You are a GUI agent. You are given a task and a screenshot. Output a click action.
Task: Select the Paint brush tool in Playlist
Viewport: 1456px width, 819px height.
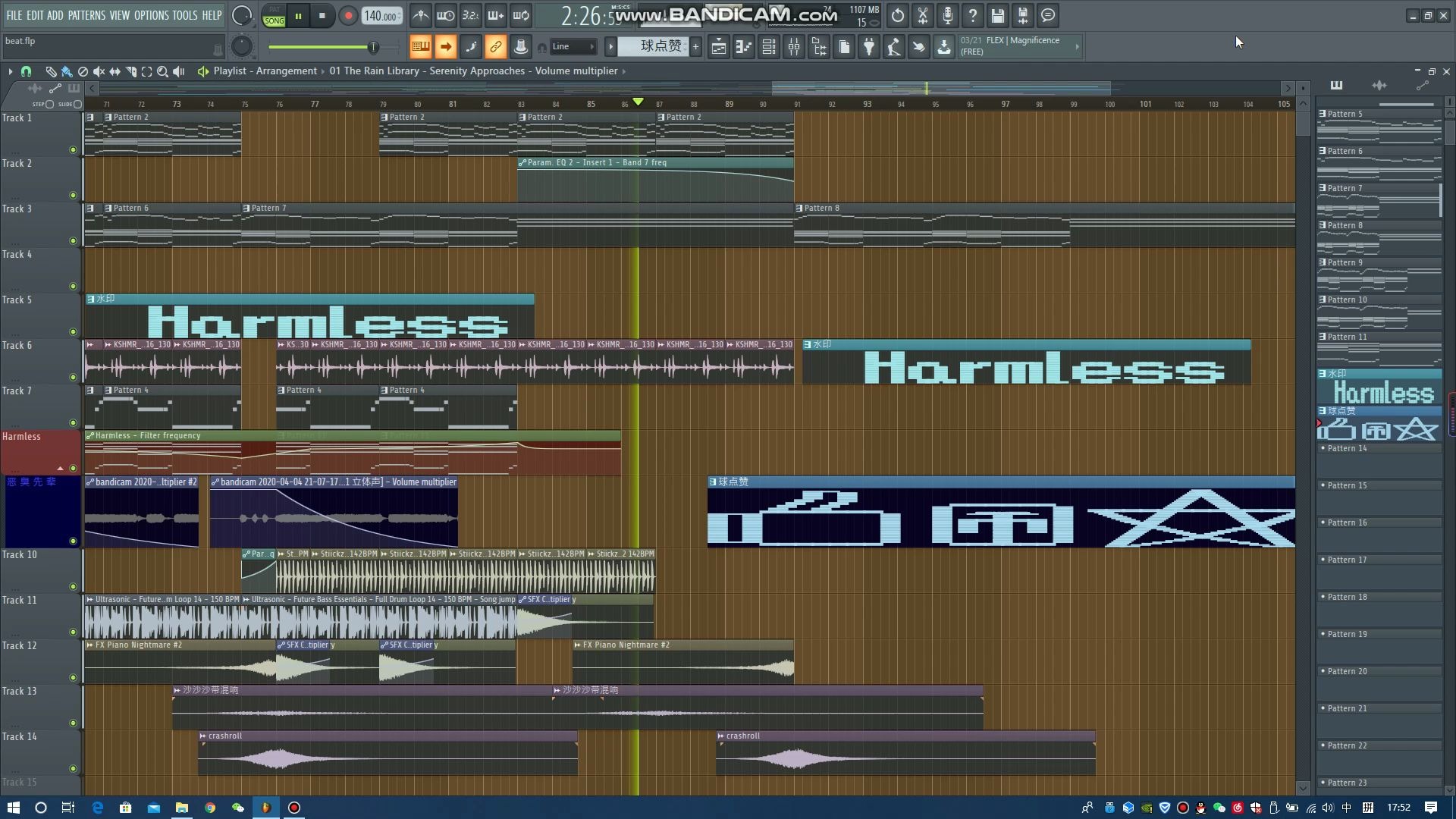tap(67, 71)
